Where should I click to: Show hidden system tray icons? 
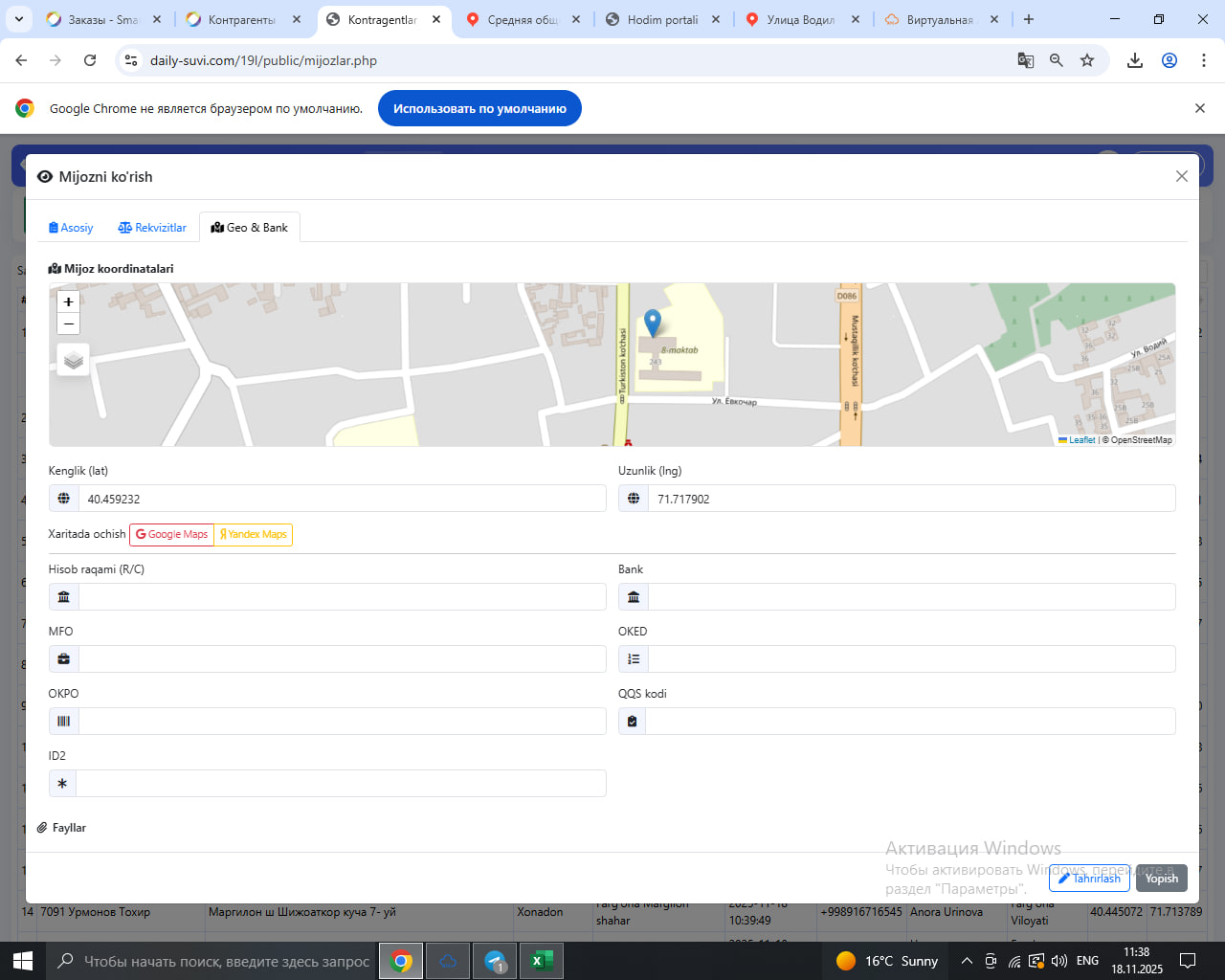click(967, 961)
